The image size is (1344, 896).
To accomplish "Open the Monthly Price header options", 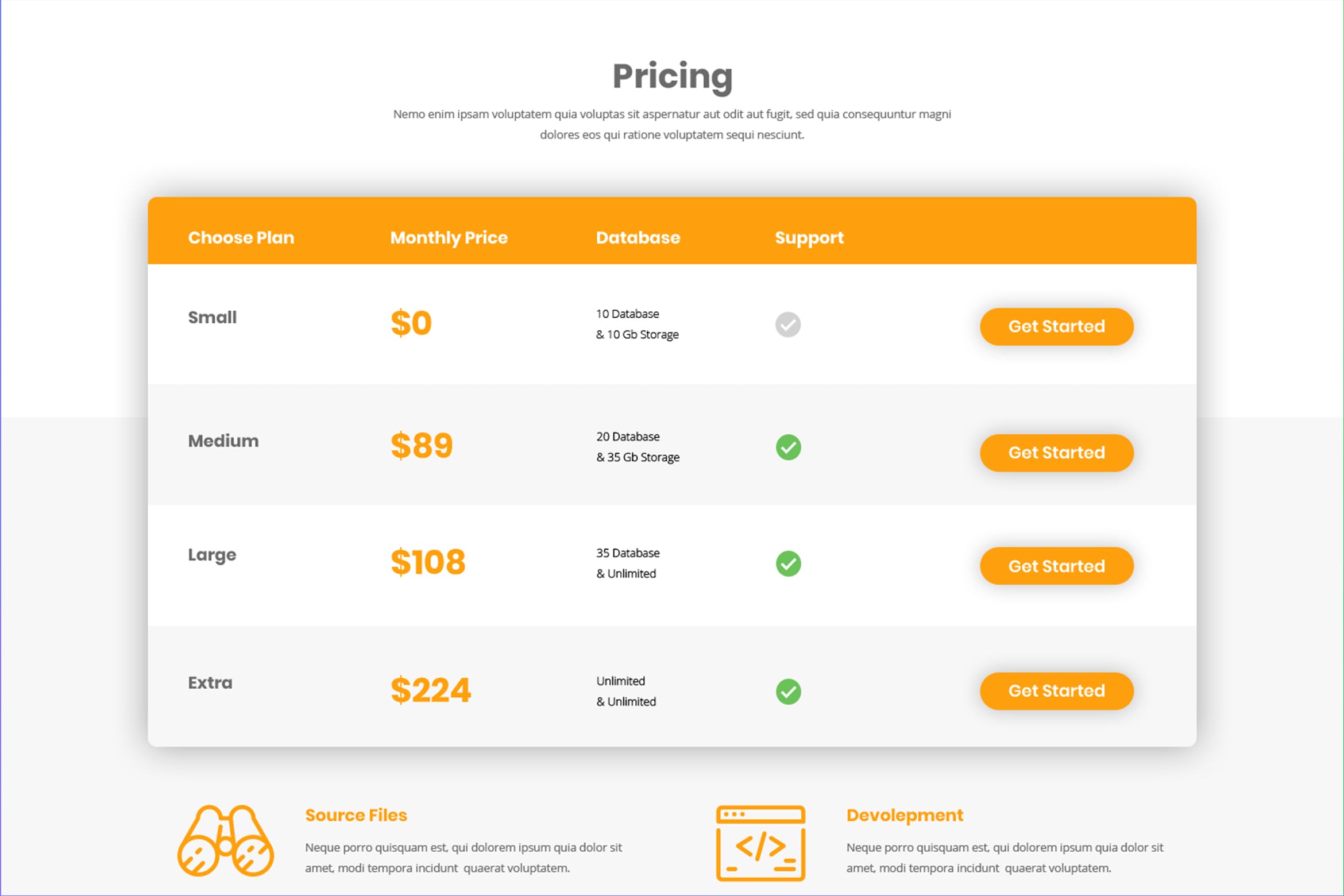I will (449, 237).
